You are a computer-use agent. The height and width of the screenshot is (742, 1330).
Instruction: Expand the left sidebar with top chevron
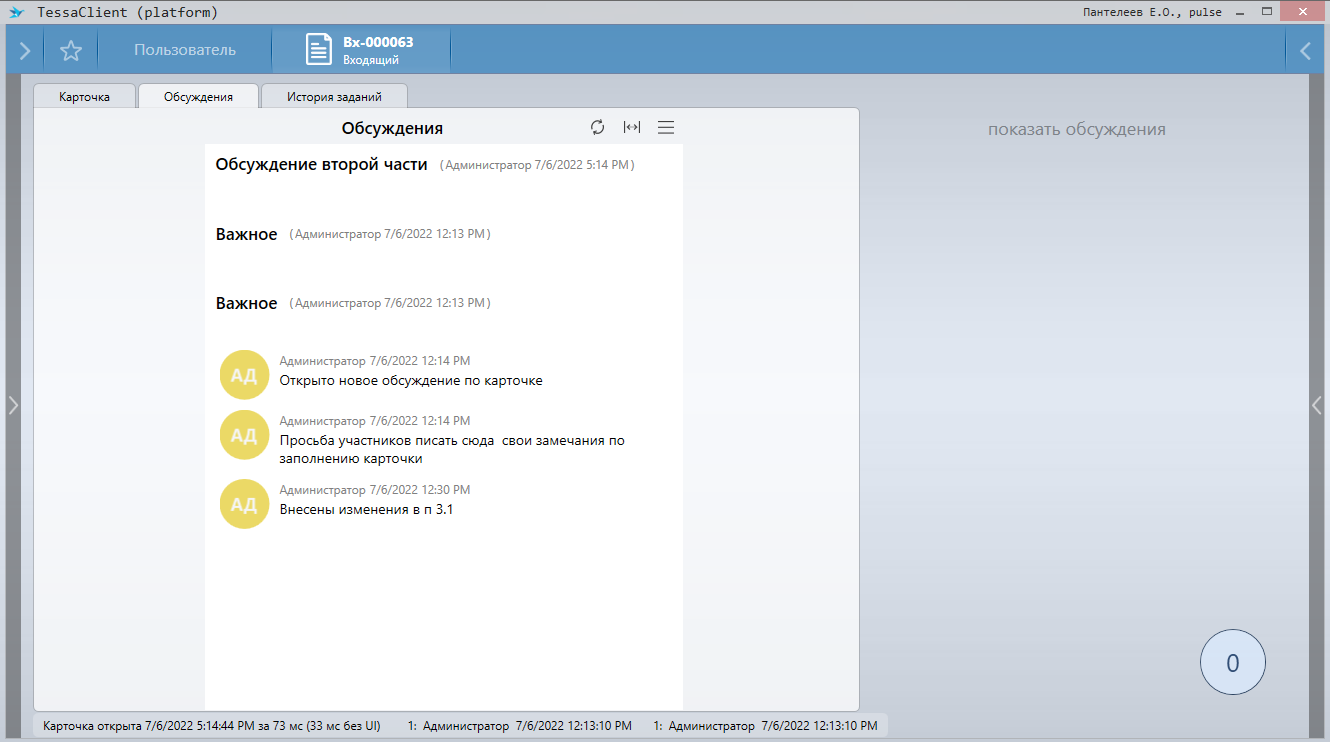(x=24, y=51)
